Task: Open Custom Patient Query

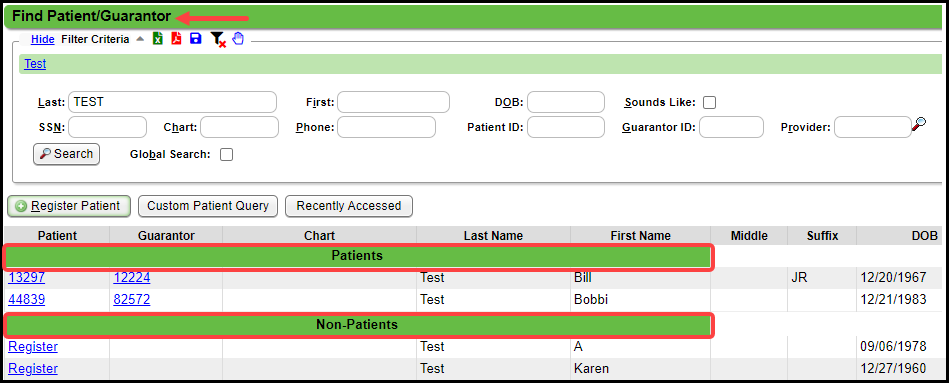Action: (208, 206)
